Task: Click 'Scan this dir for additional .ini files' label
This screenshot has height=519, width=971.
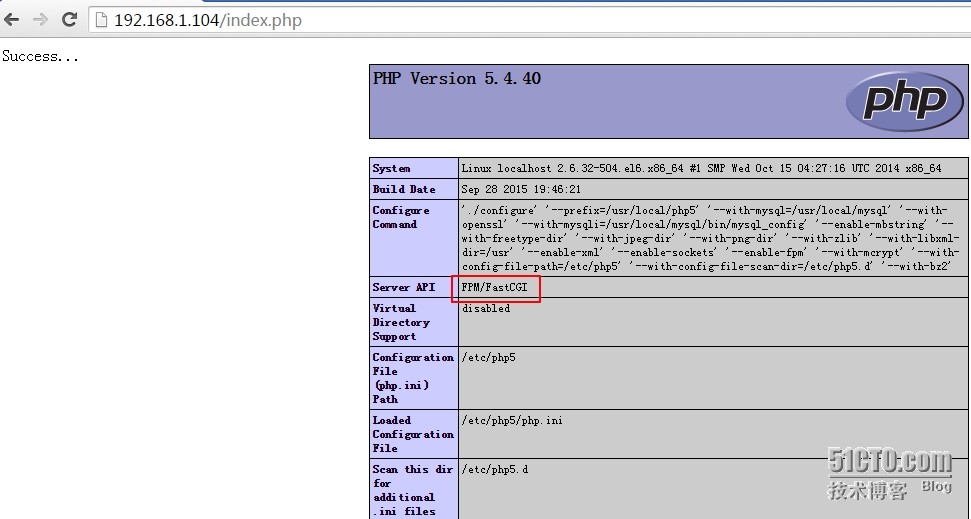Action: pos(412,490)
